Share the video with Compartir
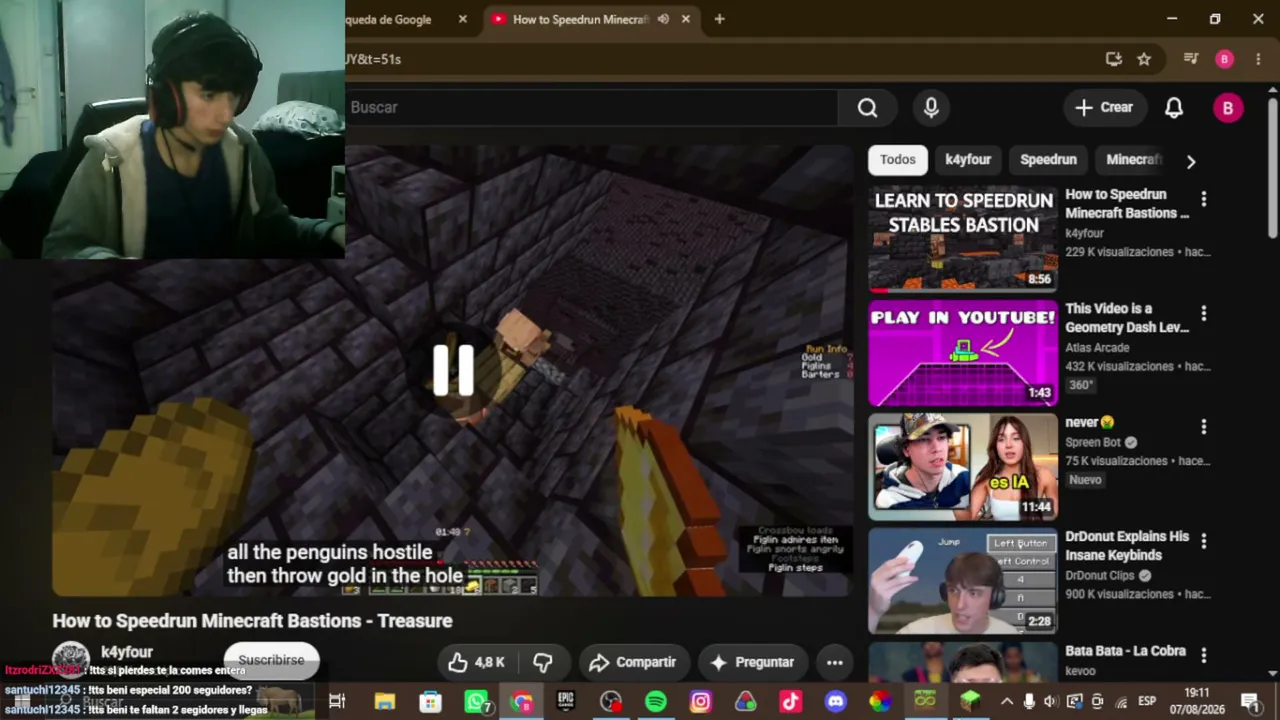The width and height of the screenshot is (1280, 720). pyautogui.click(x=633, y=662)
